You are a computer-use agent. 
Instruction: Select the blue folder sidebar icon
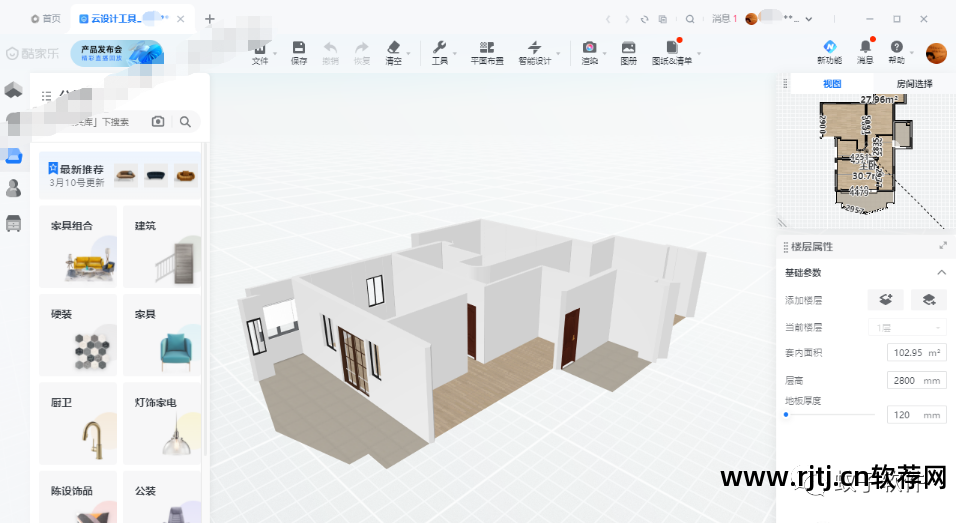click(13, 156)
